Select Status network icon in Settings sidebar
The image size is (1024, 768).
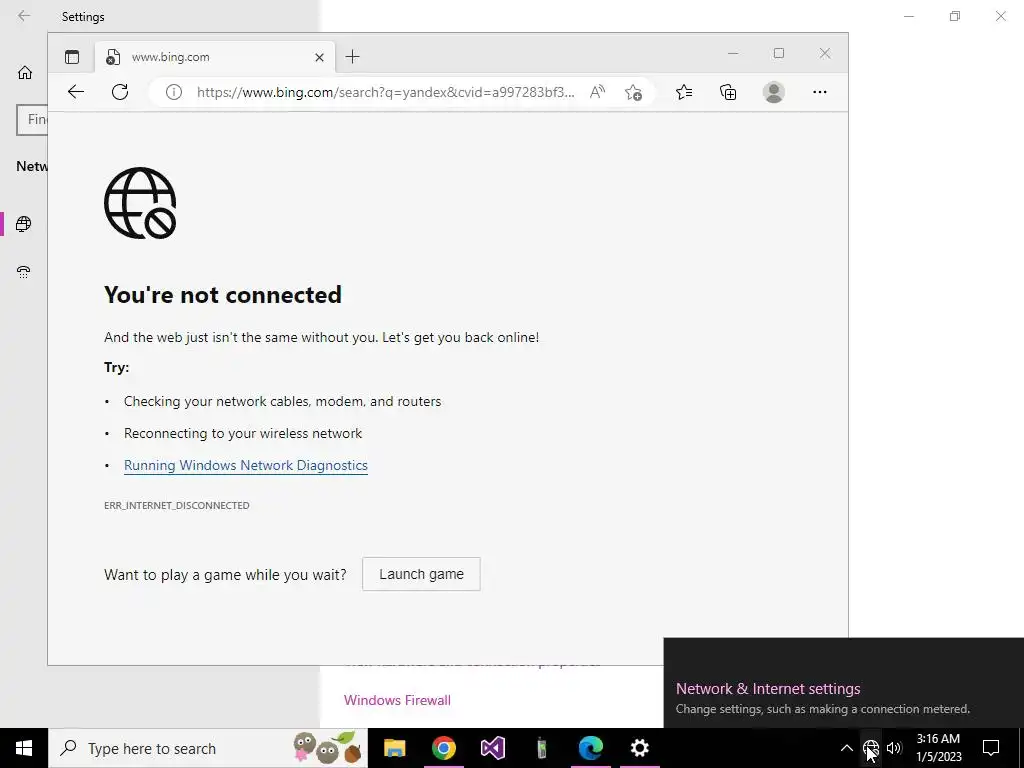(x=24, y=224)
